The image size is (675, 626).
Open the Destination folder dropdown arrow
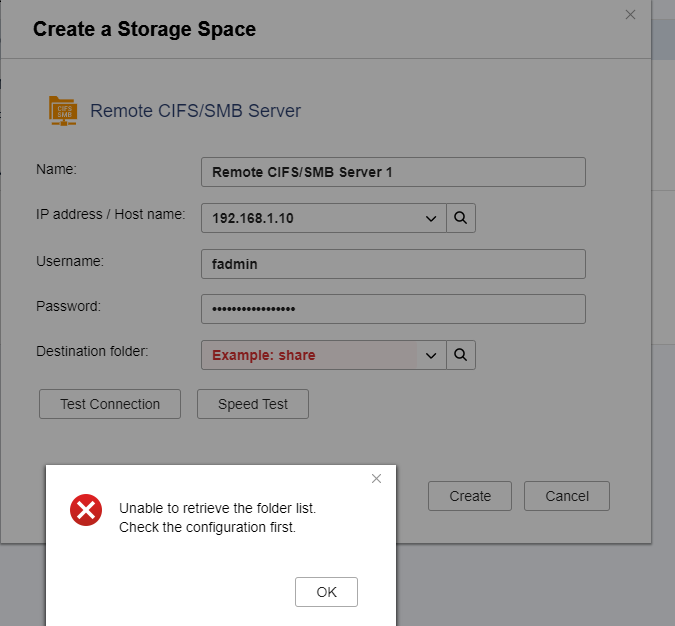(x=431, y=355)
